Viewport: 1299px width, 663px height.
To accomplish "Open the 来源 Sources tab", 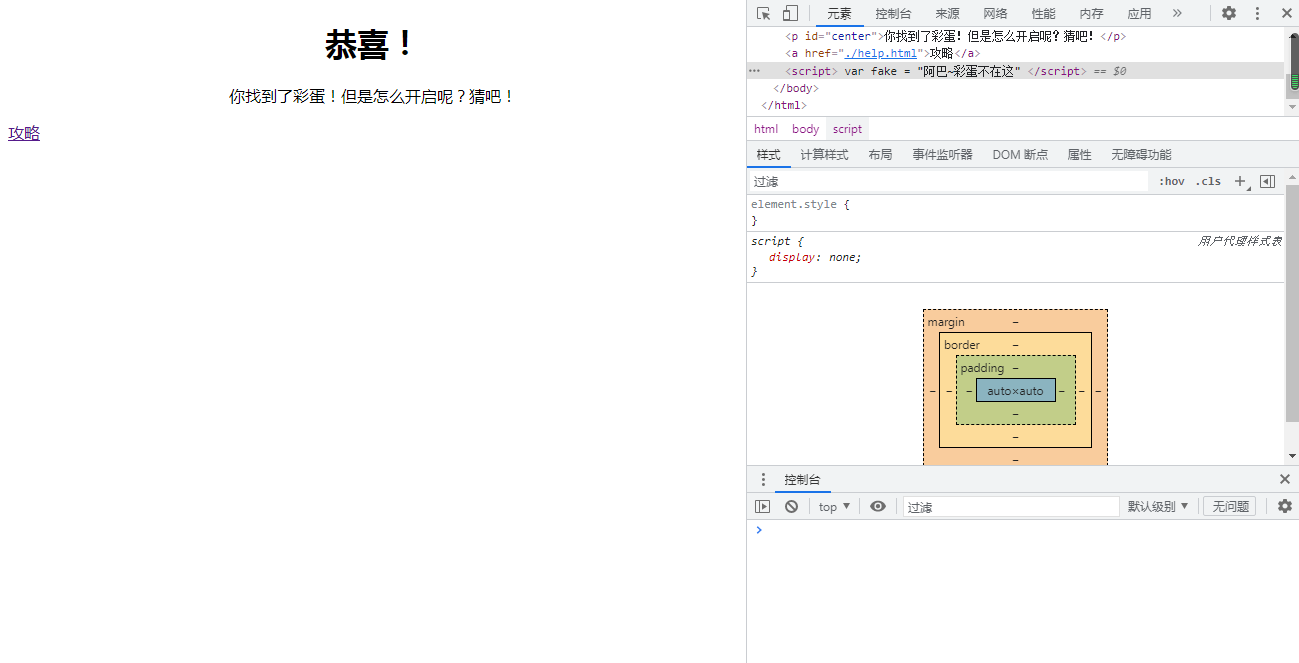I will click(947, 13).
